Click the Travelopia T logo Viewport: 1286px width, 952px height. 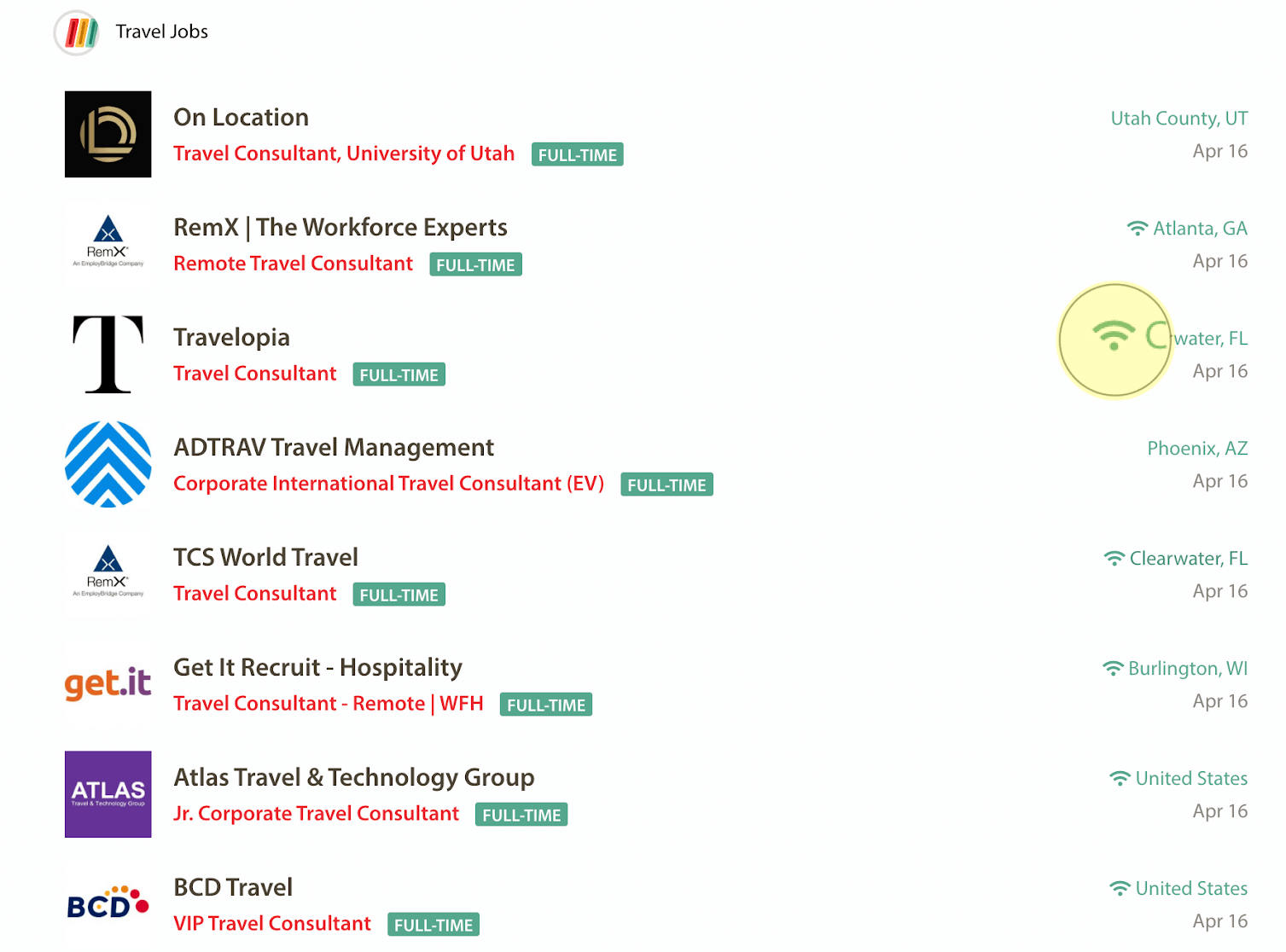point(108,355)
